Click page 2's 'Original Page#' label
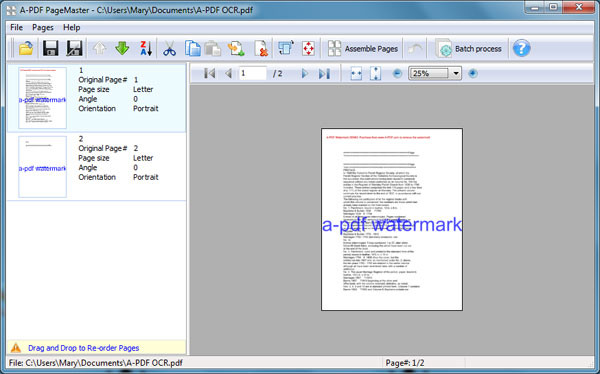Screen dimensions: 600x374 [x=103, y=148]
